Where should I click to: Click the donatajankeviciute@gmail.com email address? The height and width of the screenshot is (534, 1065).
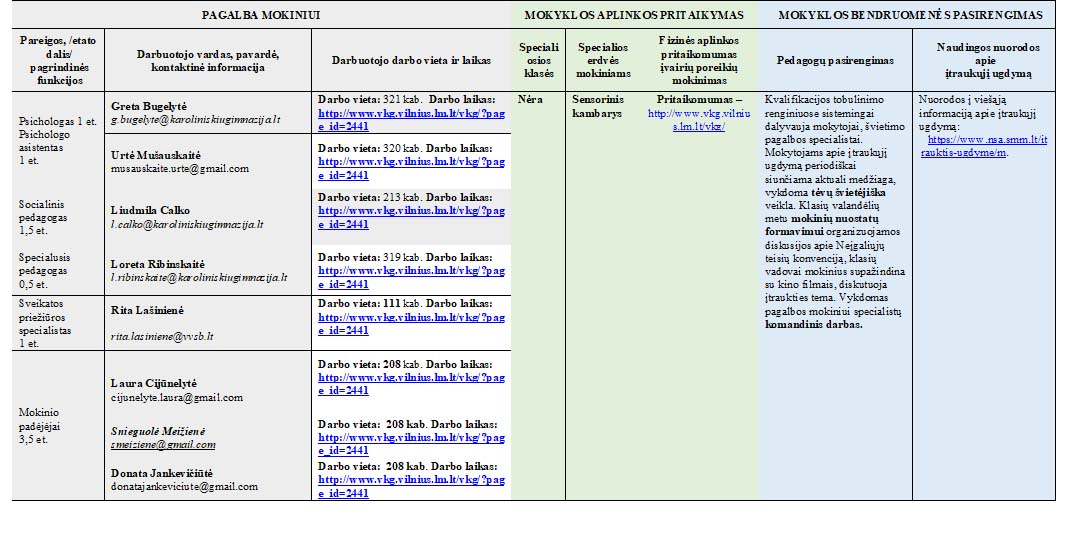pyautogui.click(x=183, y=486)
